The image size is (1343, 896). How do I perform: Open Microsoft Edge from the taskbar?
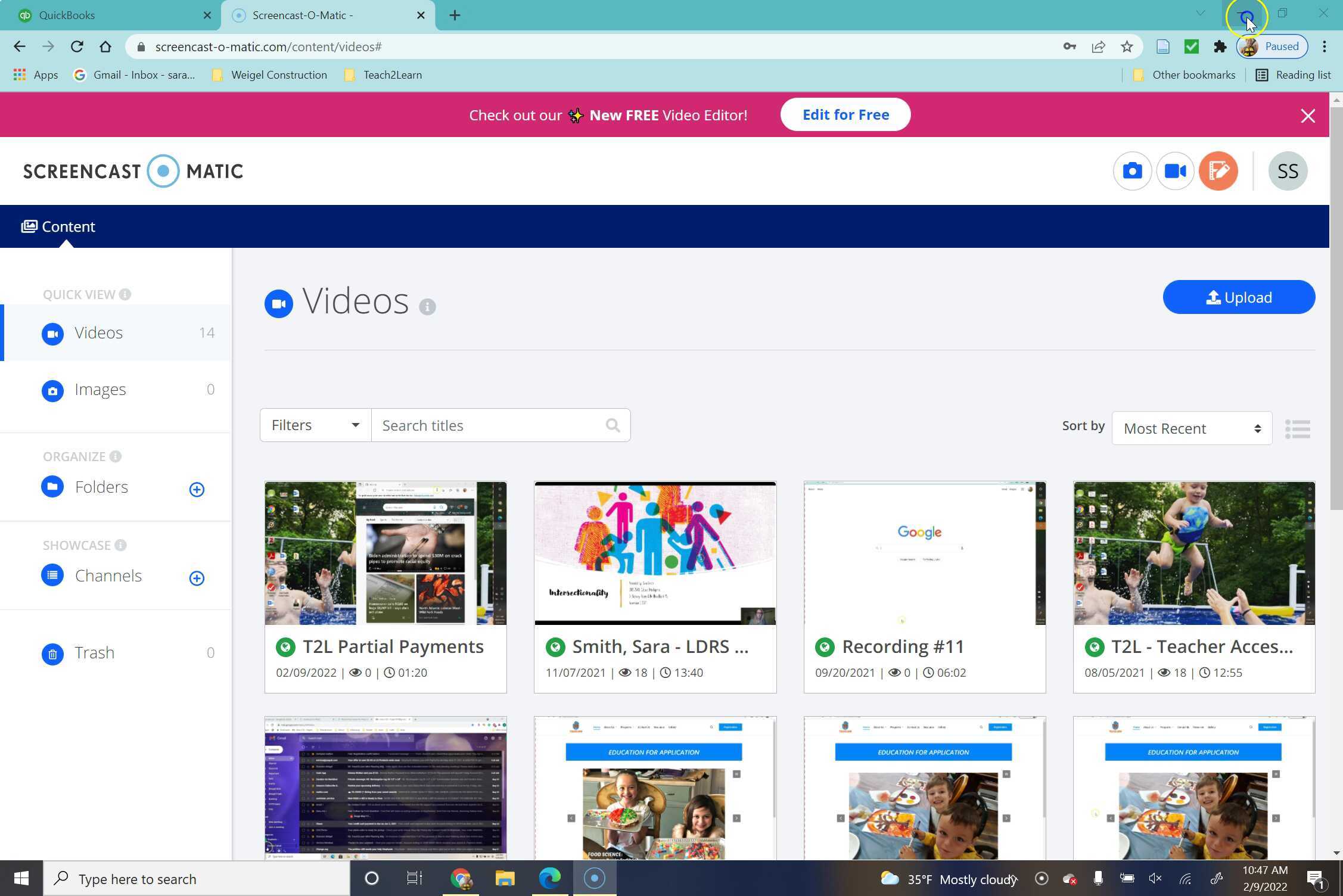[549, 878]
